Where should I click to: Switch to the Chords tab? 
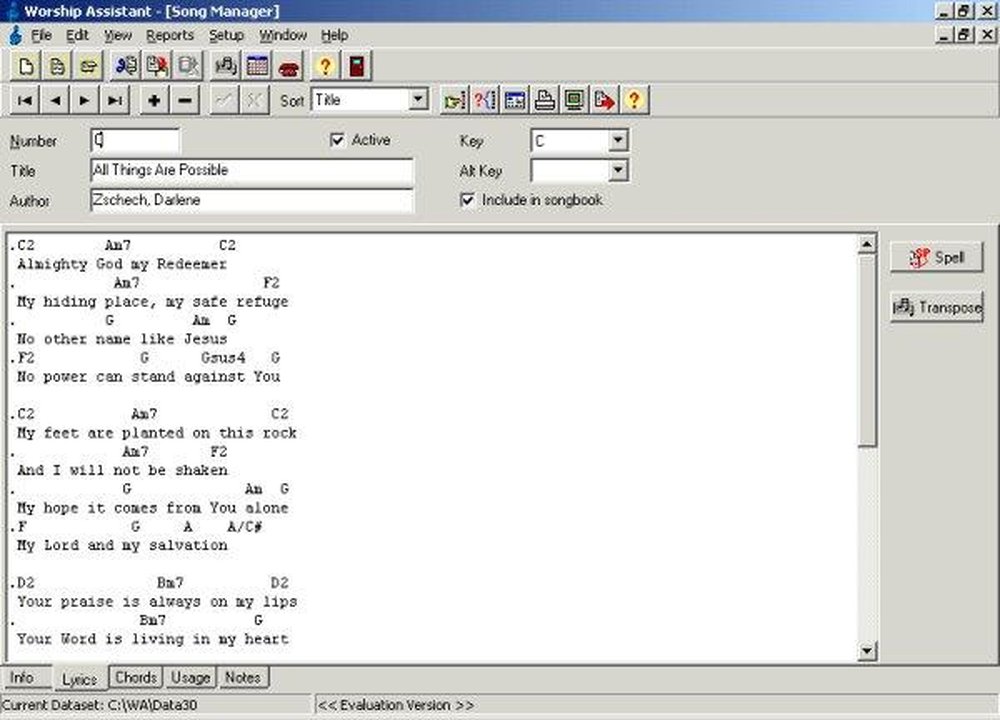(x=135, y=678)
